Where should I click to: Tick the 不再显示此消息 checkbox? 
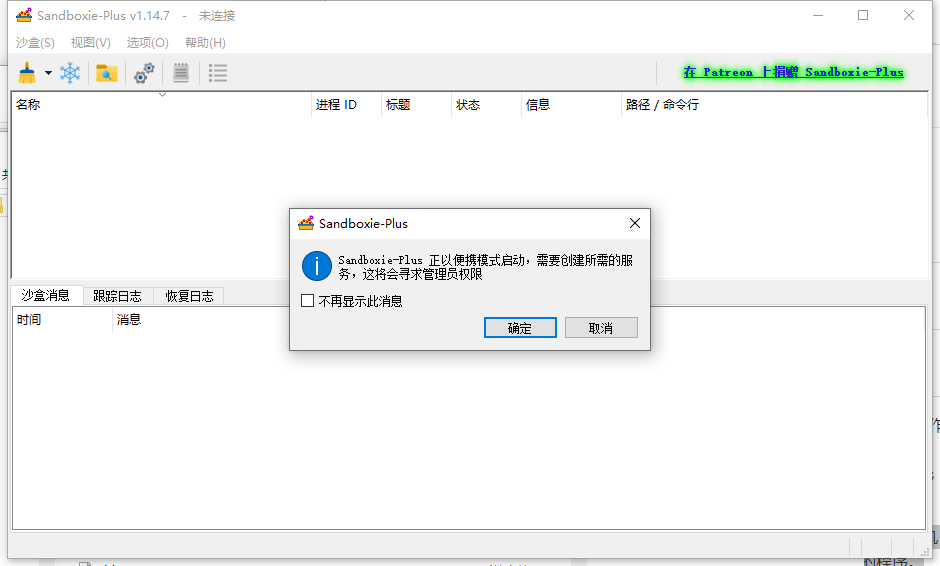[x=308, y=300]
